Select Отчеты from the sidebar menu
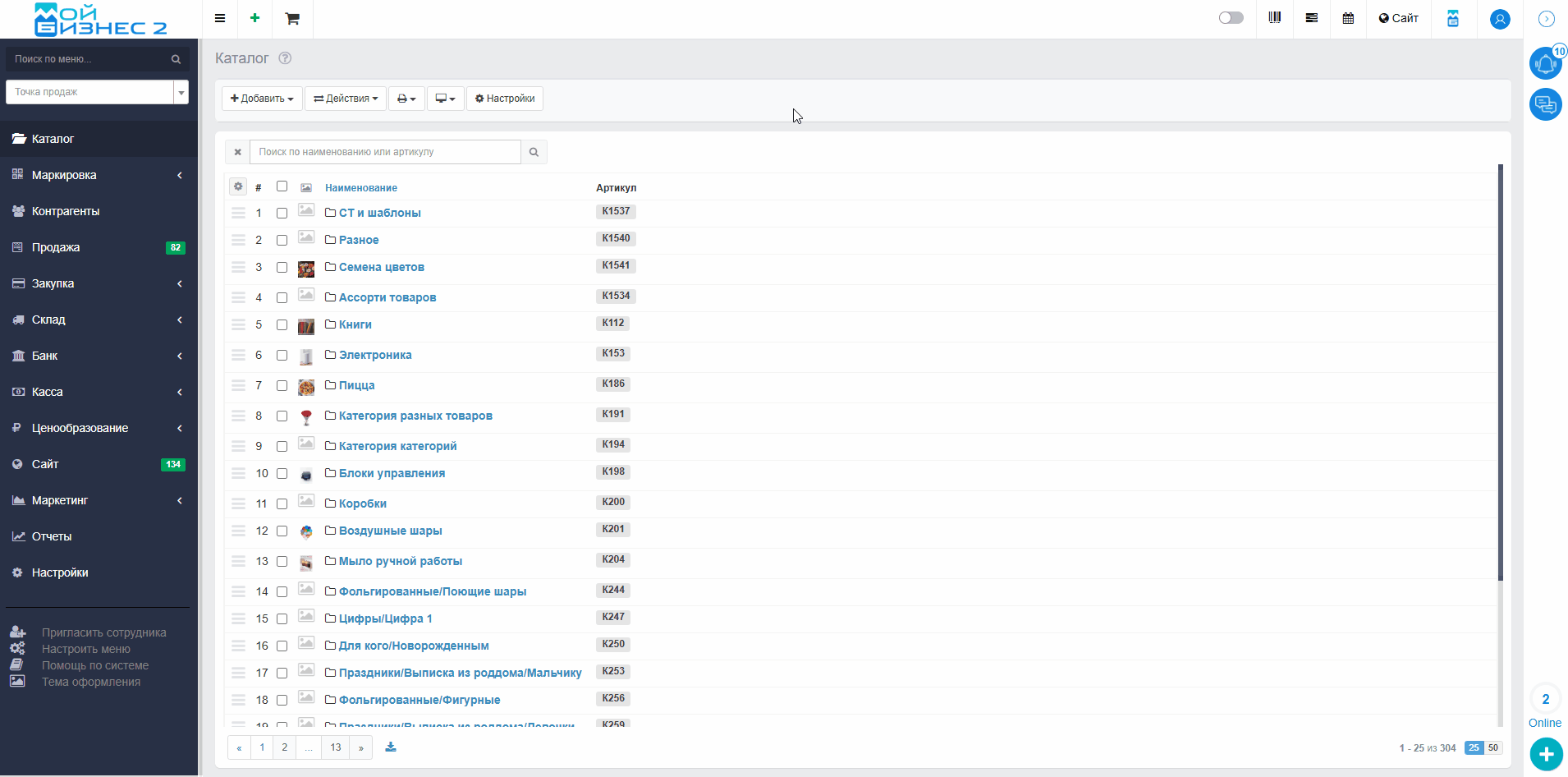Image resolution: width=1568 pixels, height=777 pixels. pos(52,536)
